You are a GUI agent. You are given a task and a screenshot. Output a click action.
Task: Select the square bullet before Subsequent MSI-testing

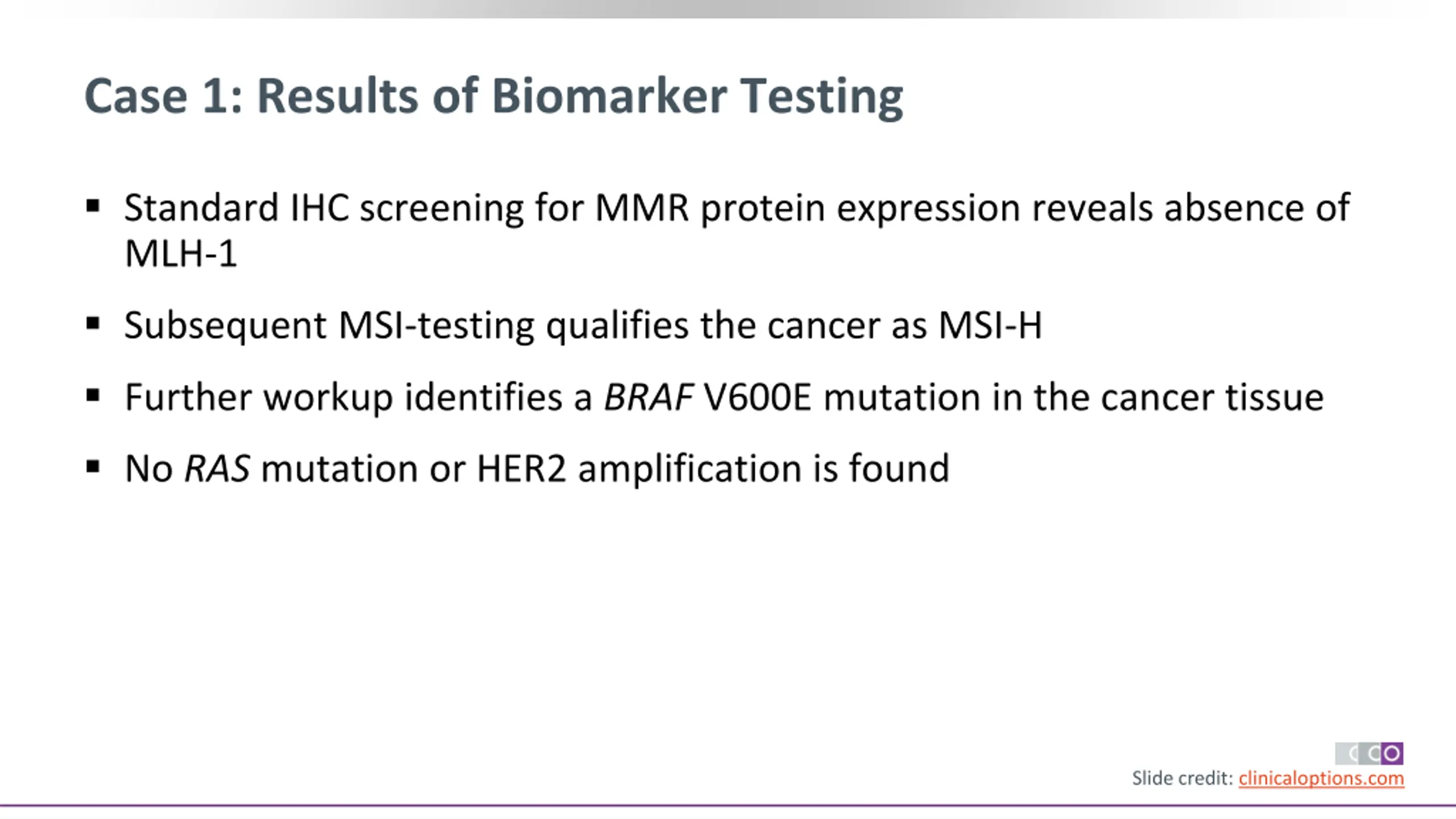(x=93, y=324)
